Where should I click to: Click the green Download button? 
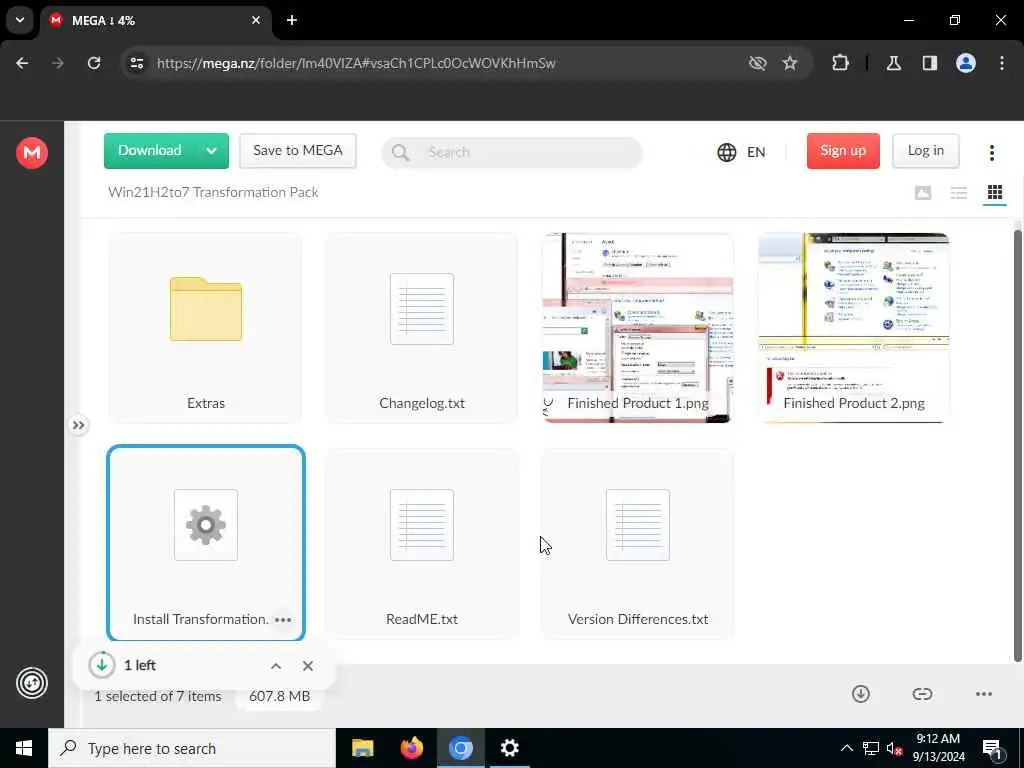(150, 151)
